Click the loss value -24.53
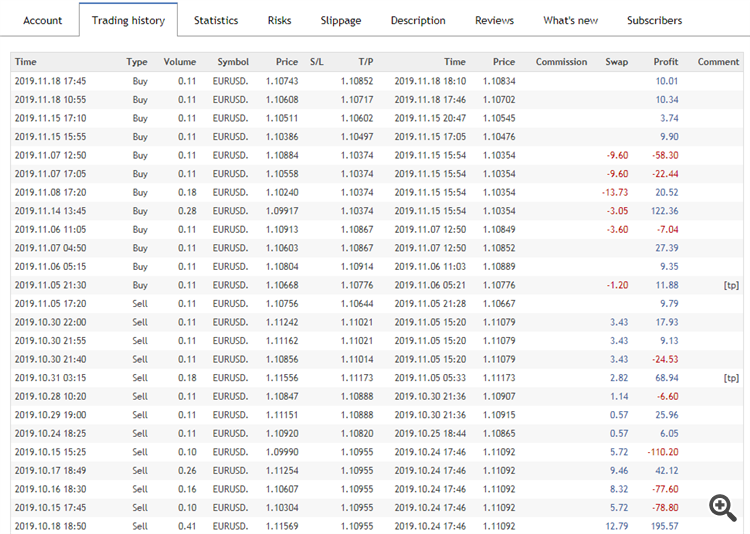This screenshot has height=534, width=750. pos(665,360)
